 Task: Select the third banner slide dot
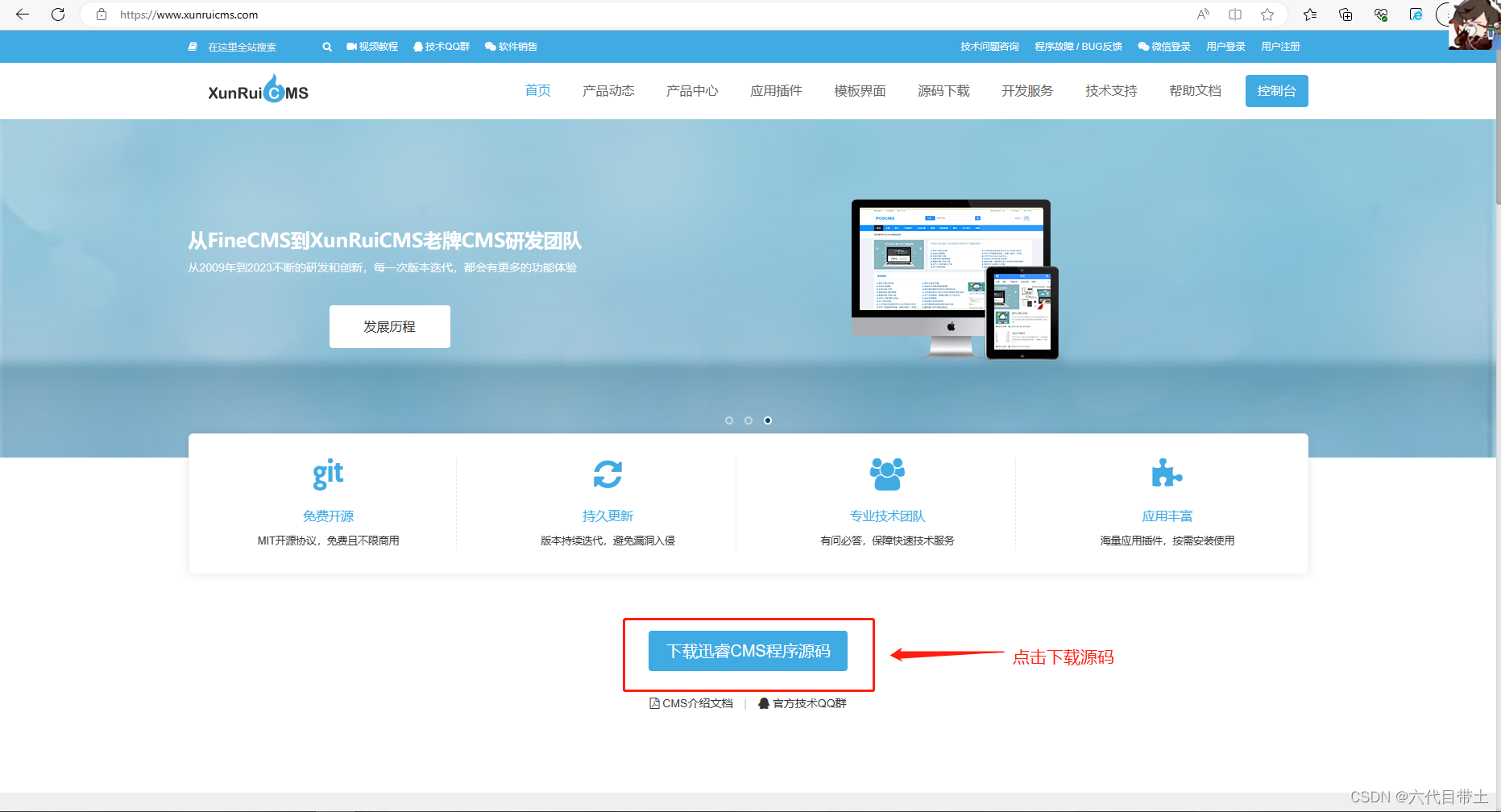pyautogui.click(x=768, y=420)
